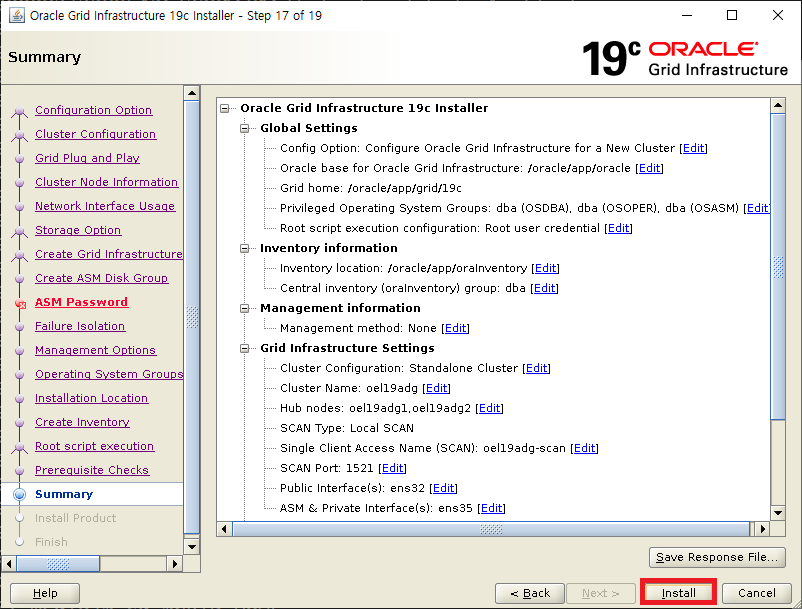The height and width of the screenshot is (609, 802).
Task: Edit Central inventory group
Action: pyautogui.click(x=544, y=288)
